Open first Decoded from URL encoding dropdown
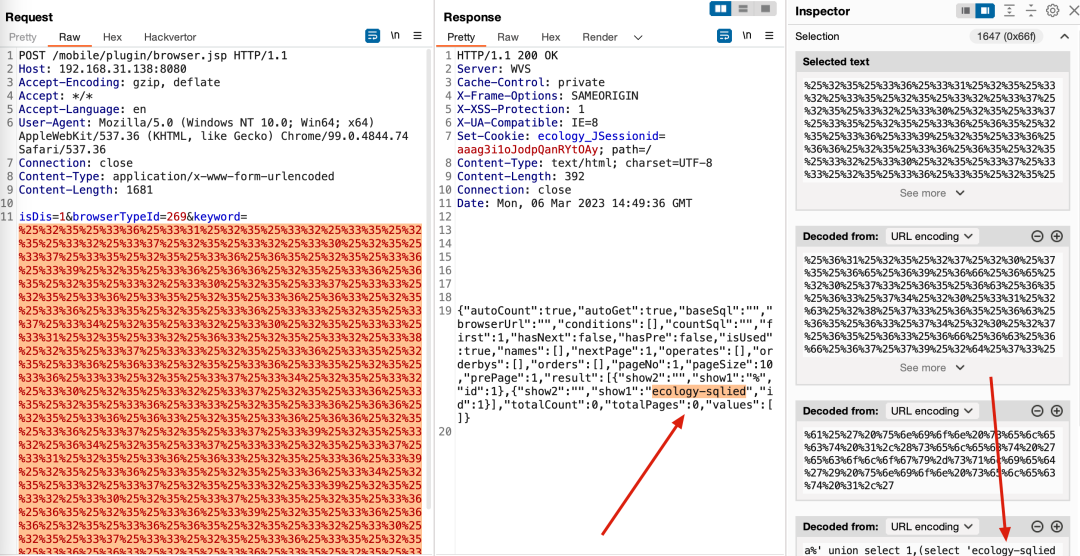The image size is (1080, 556). pyautogui.click(x=932, y=236)
